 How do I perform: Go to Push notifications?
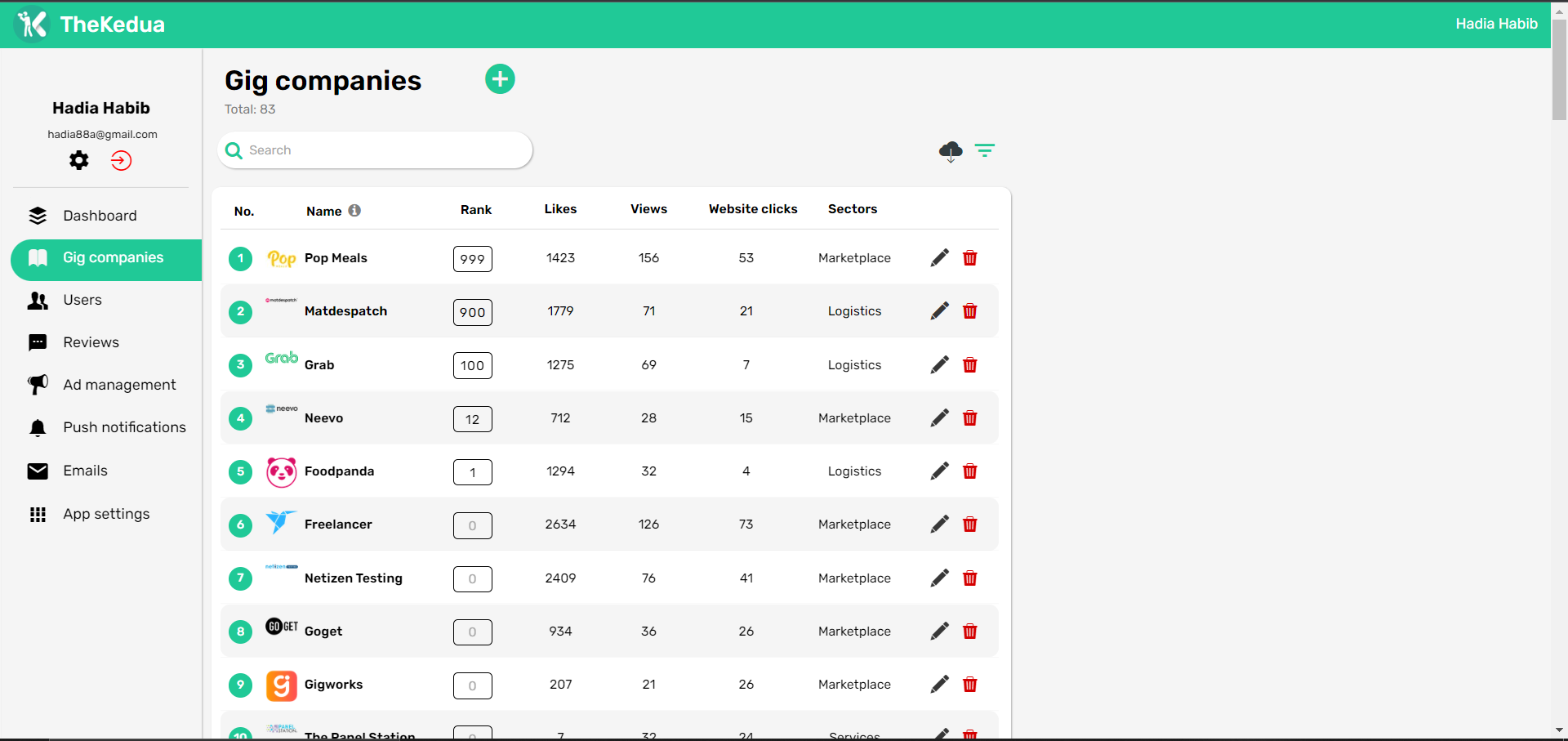(x=106, y=427)
